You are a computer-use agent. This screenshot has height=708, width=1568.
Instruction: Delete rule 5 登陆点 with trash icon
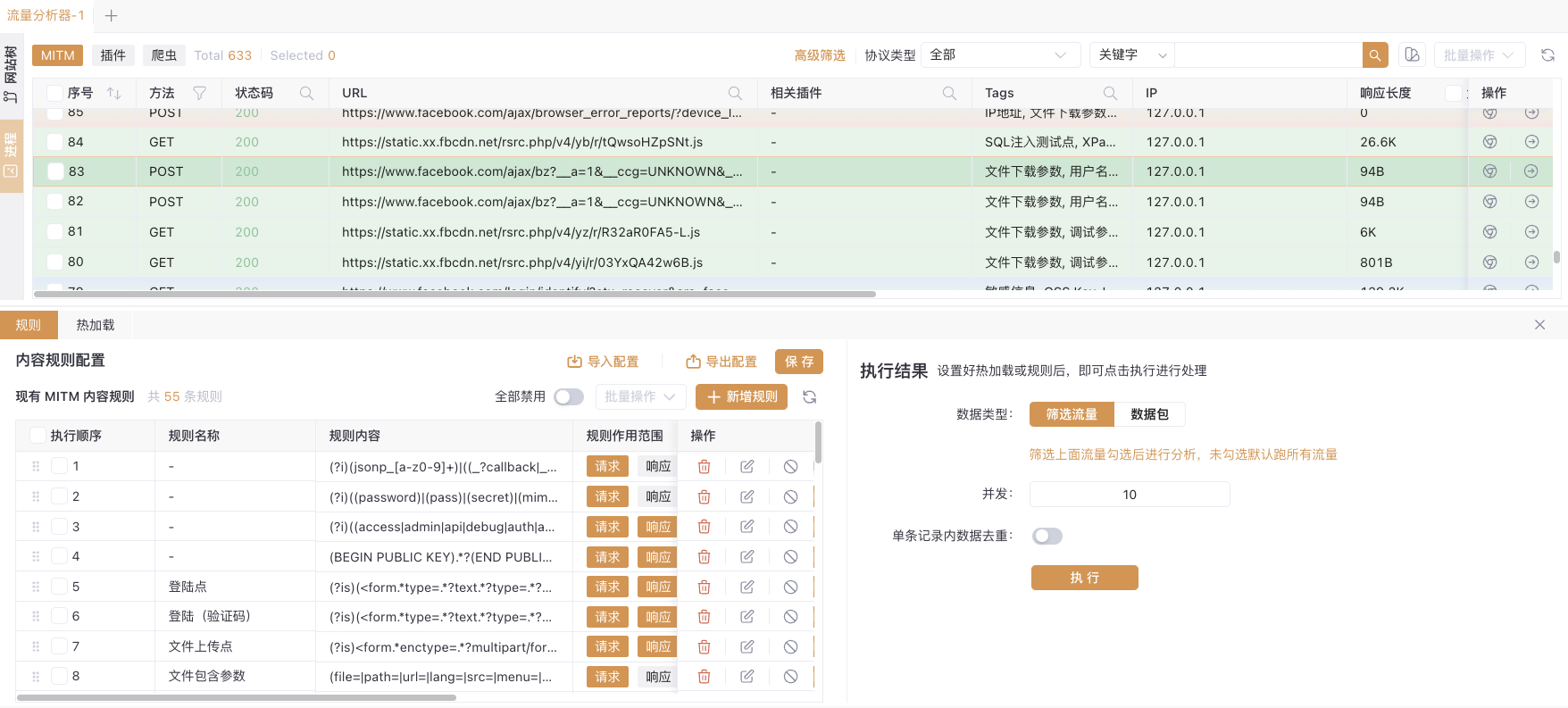click(x=704, y=587)
